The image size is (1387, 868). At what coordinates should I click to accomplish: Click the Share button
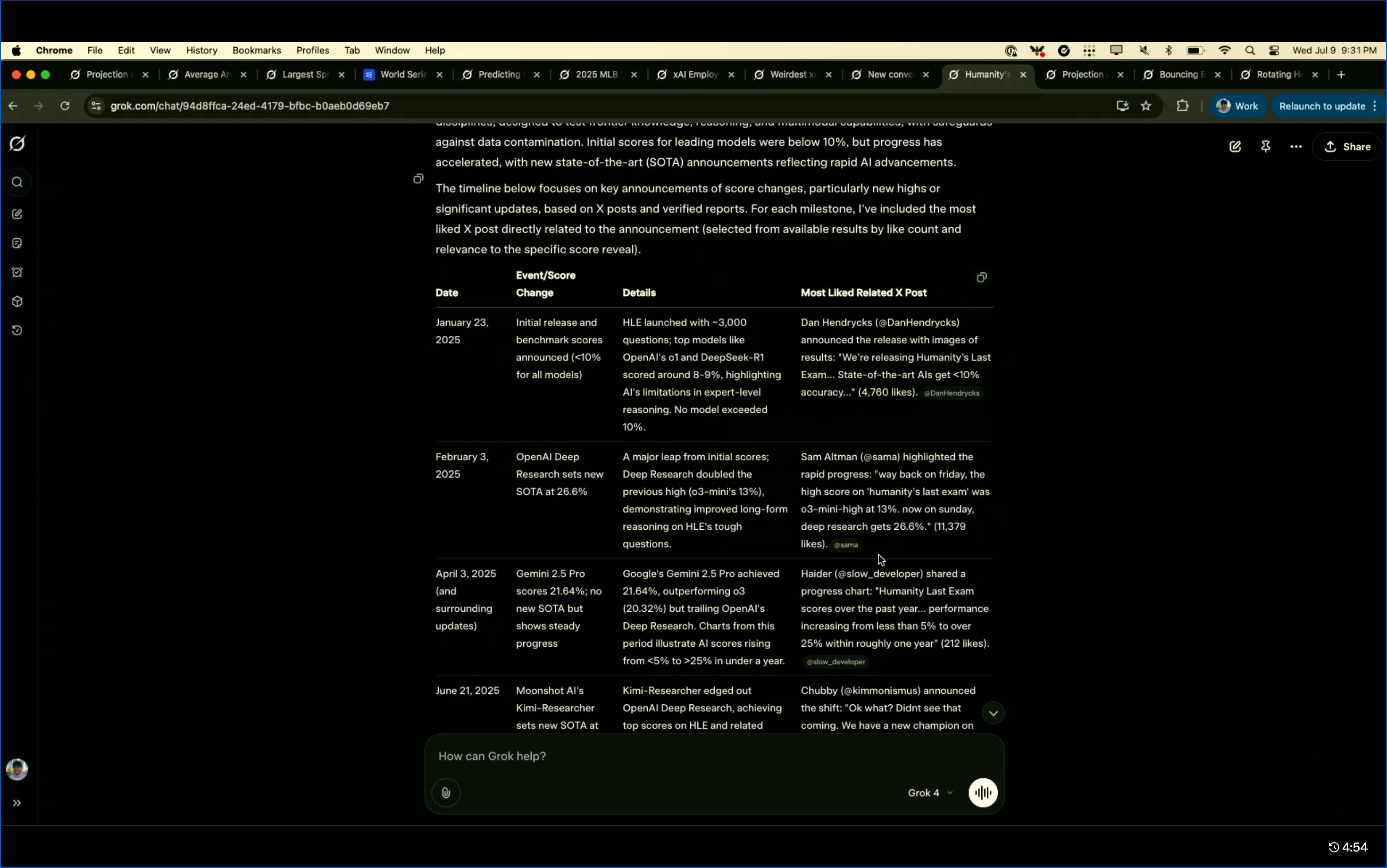click(x=1347, y=147)
